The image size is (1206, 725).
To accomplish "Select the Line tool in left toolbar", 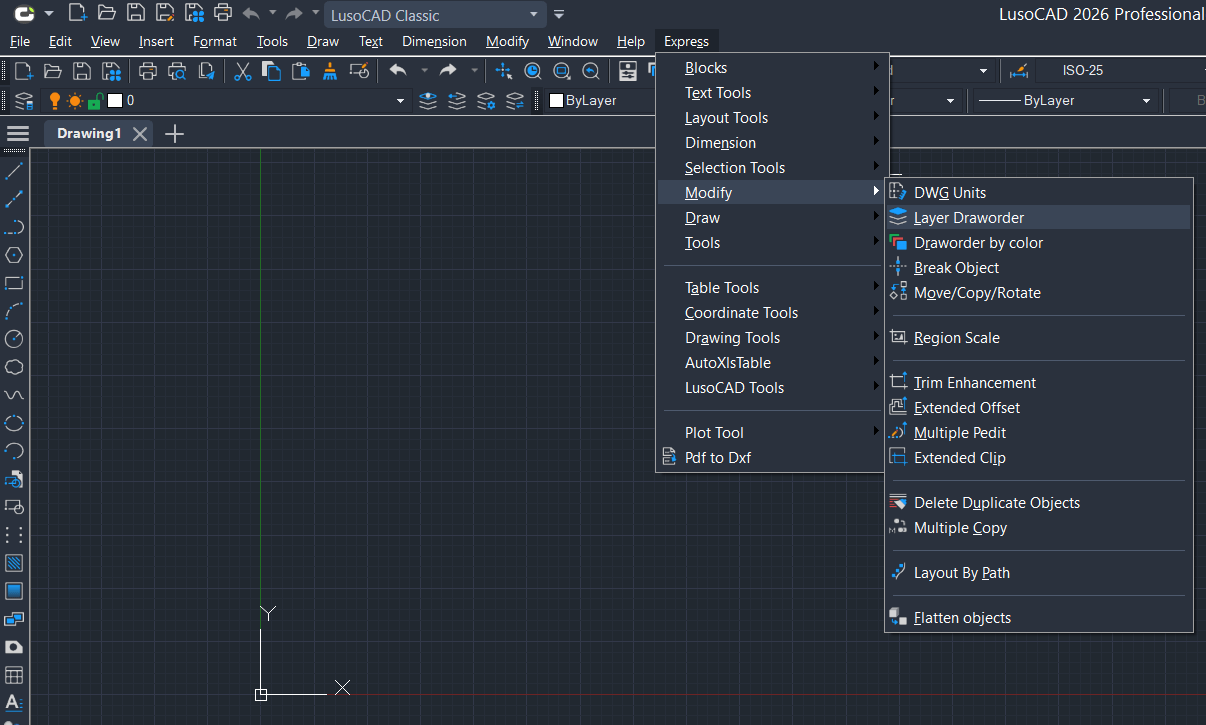I will [14, 171].
